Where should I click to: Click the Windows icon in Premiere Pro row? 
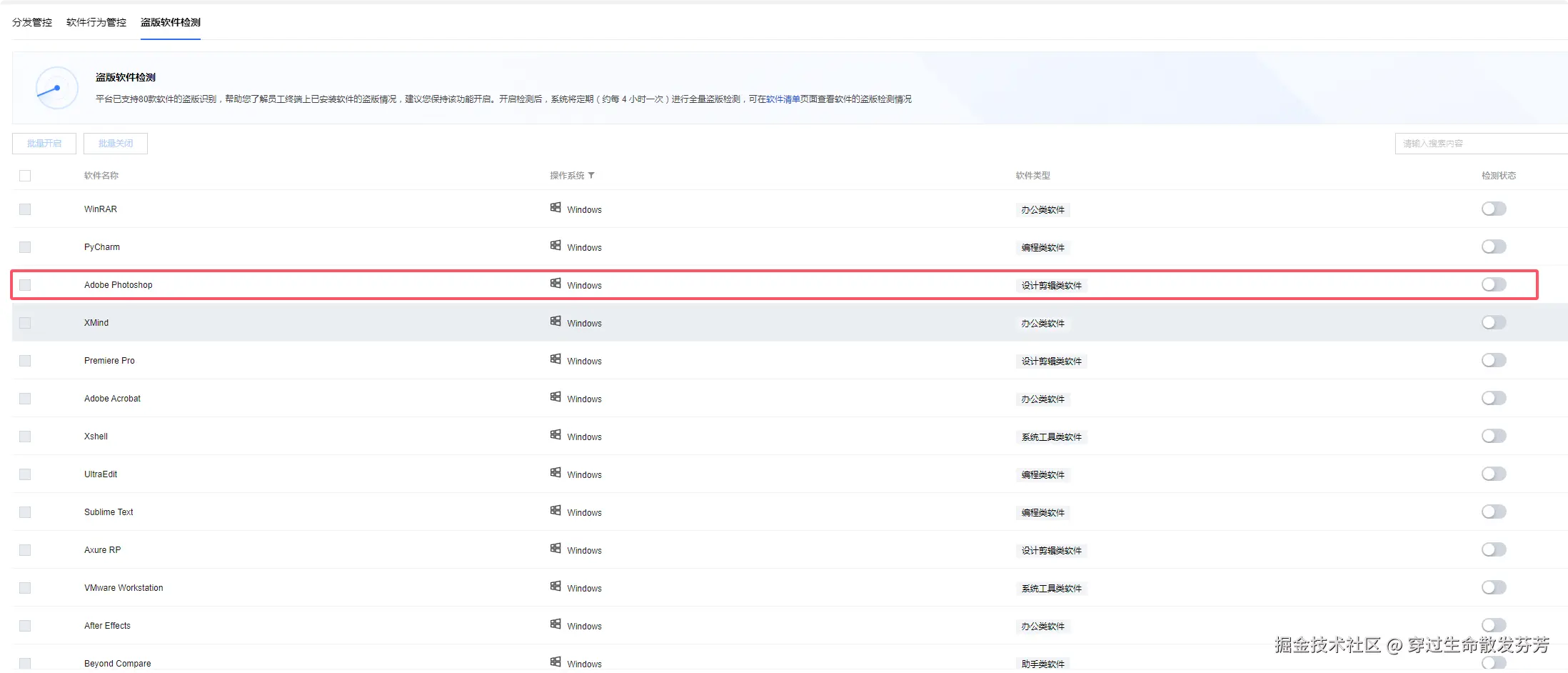(x=556, y=359)
